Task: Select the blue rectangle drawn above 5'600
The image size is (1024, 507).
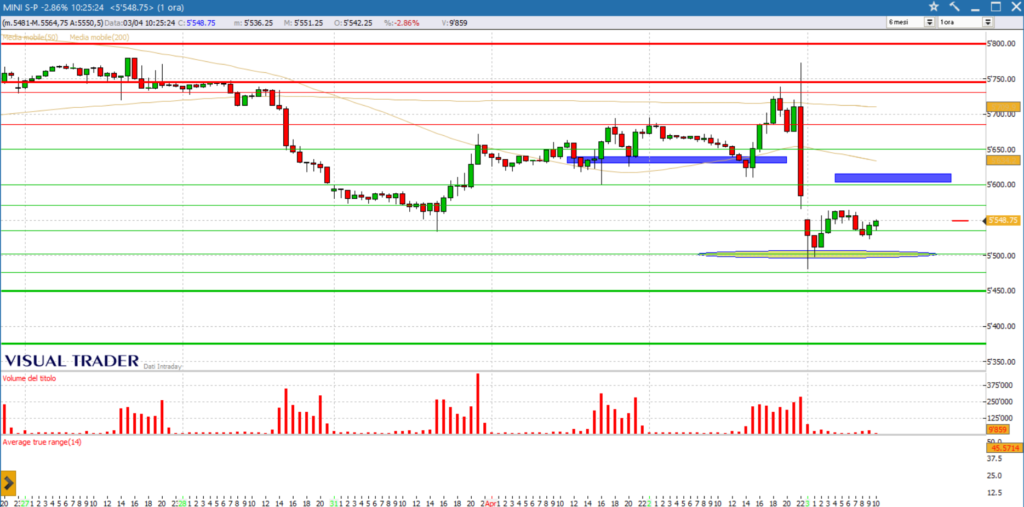Action: (893, 178)
